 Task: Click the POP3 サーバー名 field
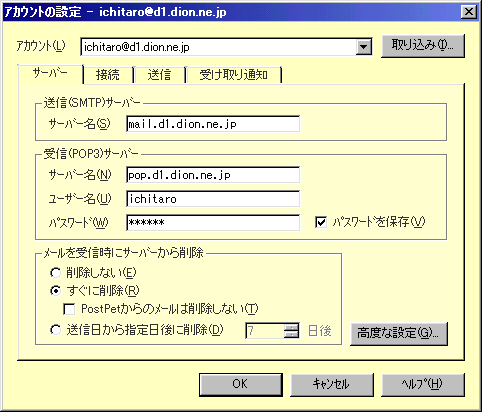click(x=213, y=175)
